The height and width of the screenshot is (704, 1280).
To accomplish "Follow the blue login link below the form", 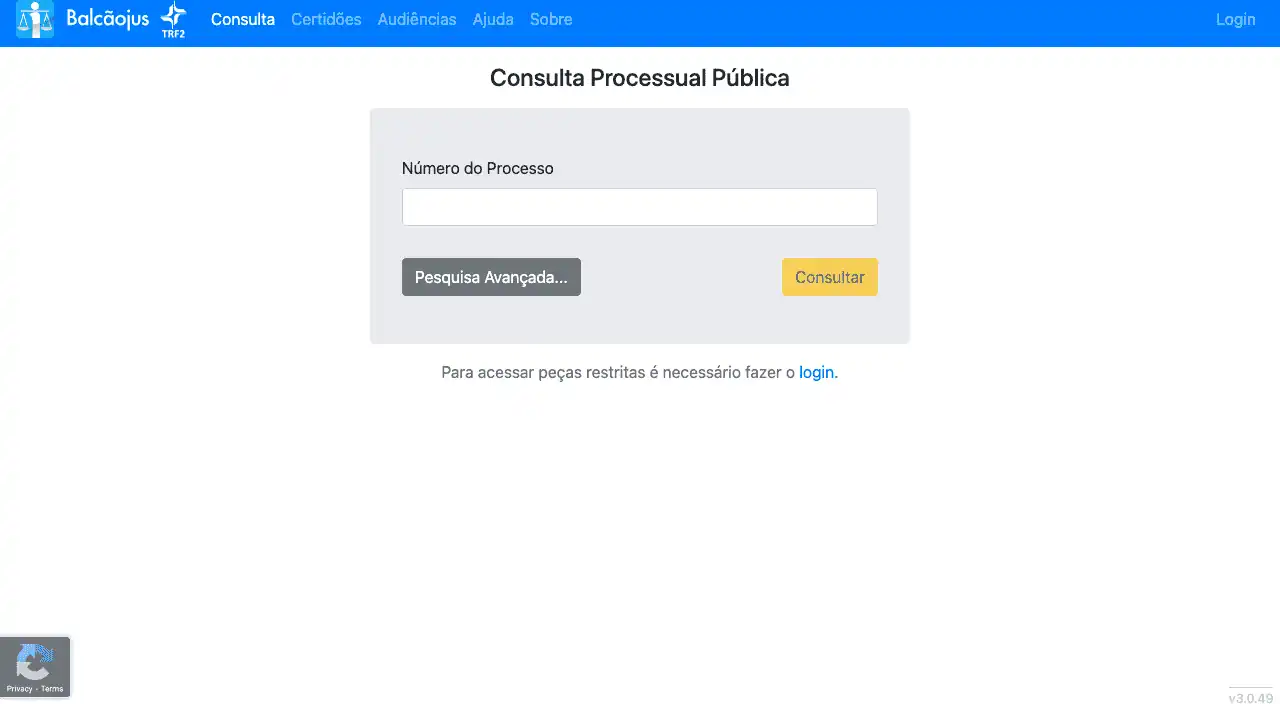I will (816, 372).
